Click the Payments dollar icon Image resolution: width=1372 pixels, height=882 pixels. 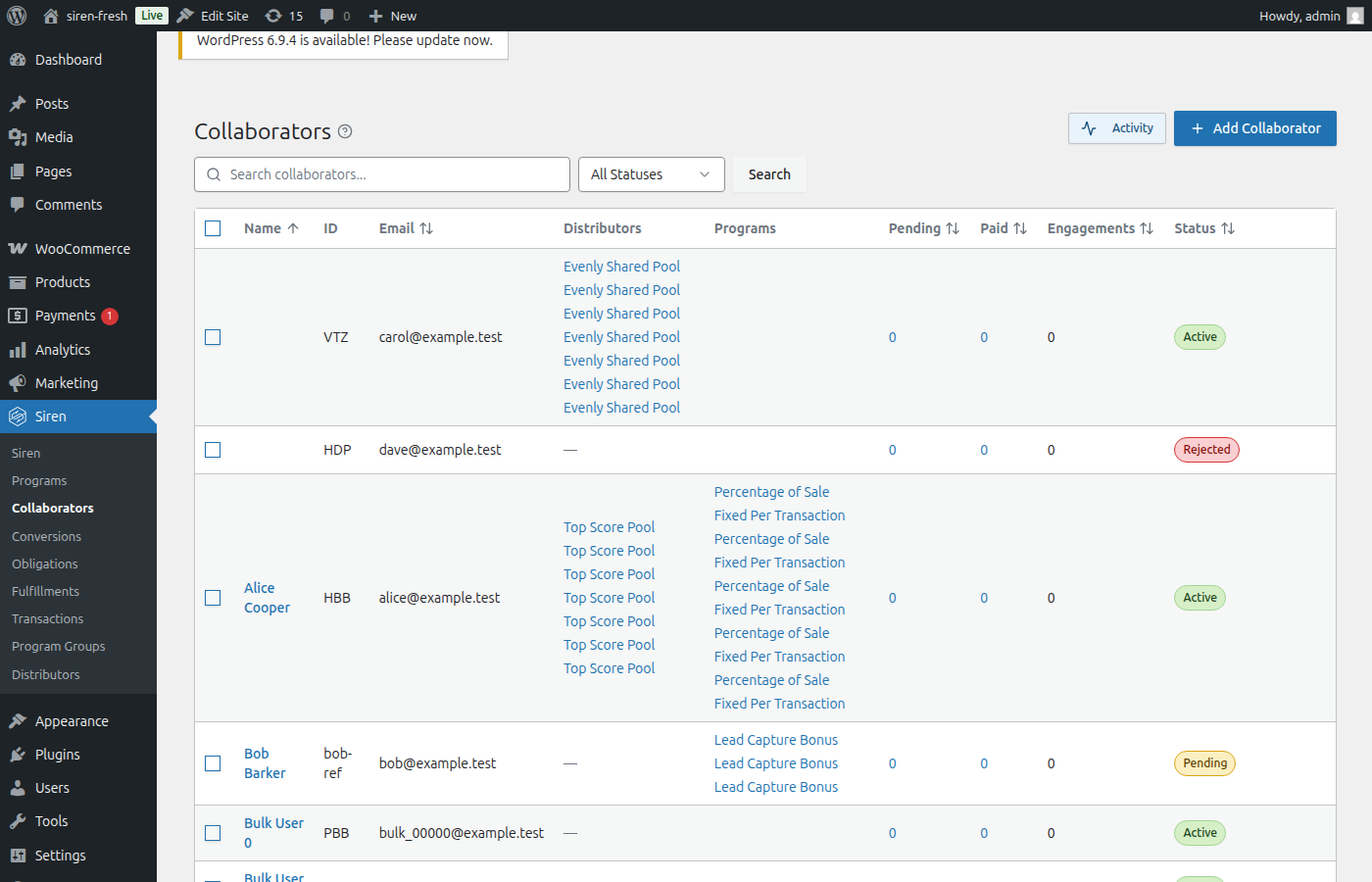point(18,316)
